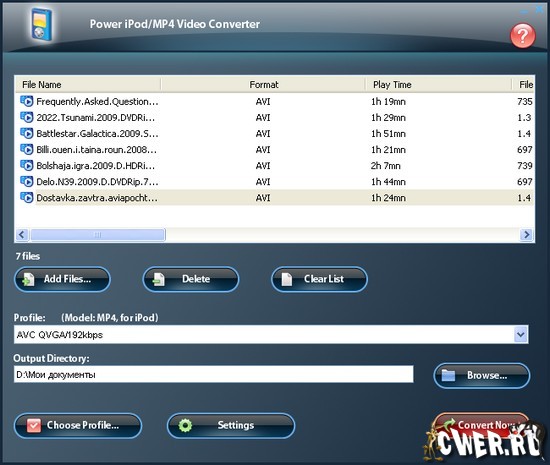This screenshot has width=550, height=465.
Task: Click the 1h 51mn play time cell
Action: tap(388, 134)
